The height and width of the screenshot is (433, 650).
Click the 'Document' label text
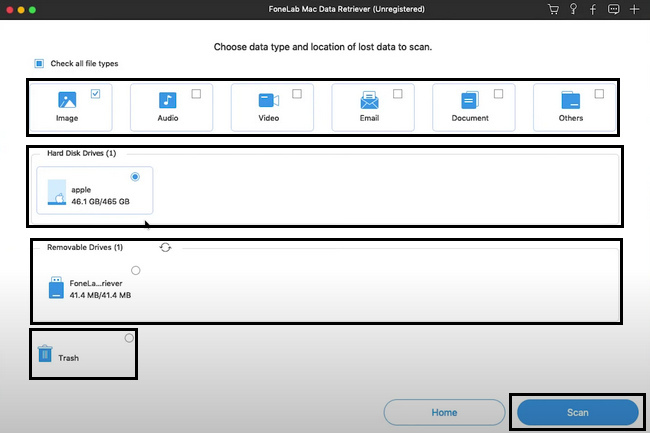pos(470,118)
